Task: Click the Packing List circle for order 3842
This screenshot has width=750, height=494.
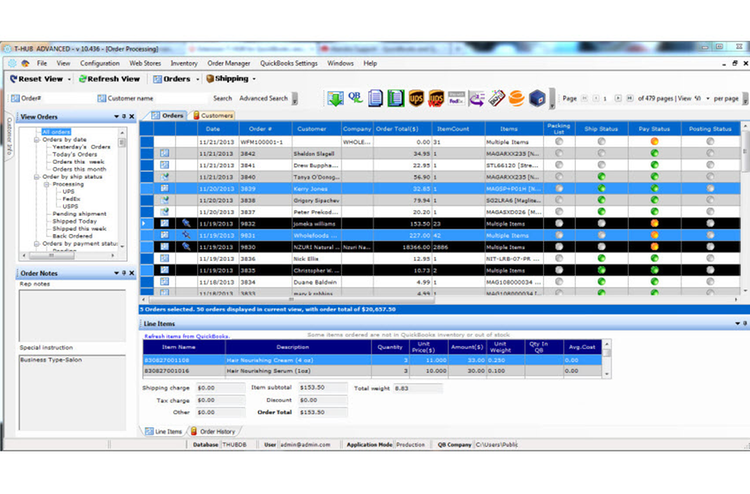Action: point(559,153)
